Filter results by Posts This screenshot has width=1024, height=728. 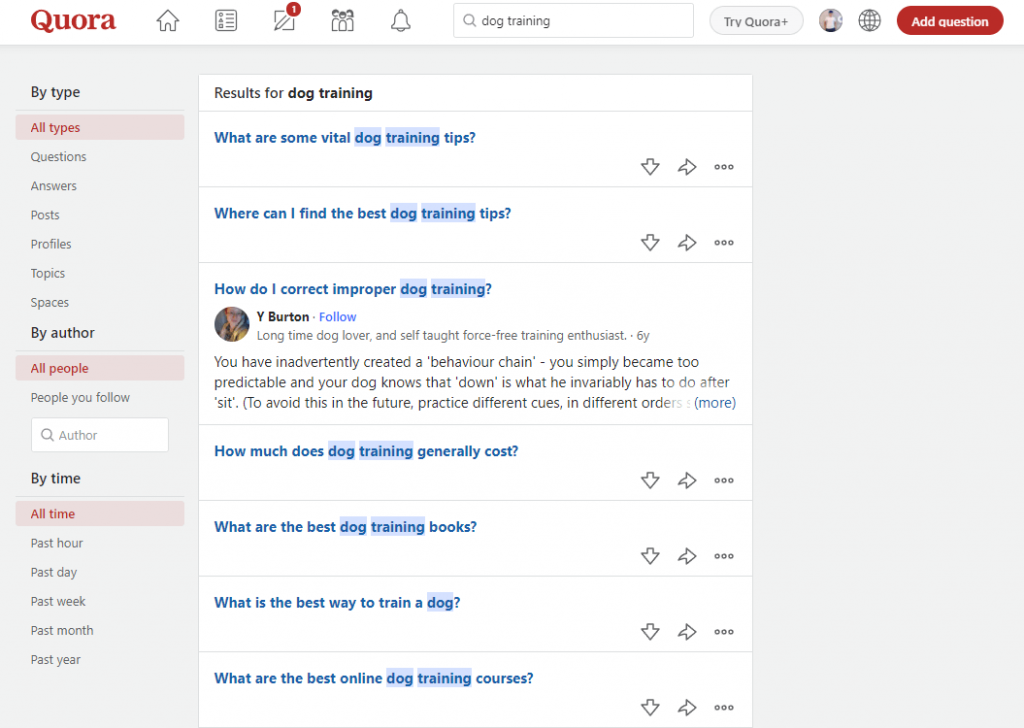point(45,215)
